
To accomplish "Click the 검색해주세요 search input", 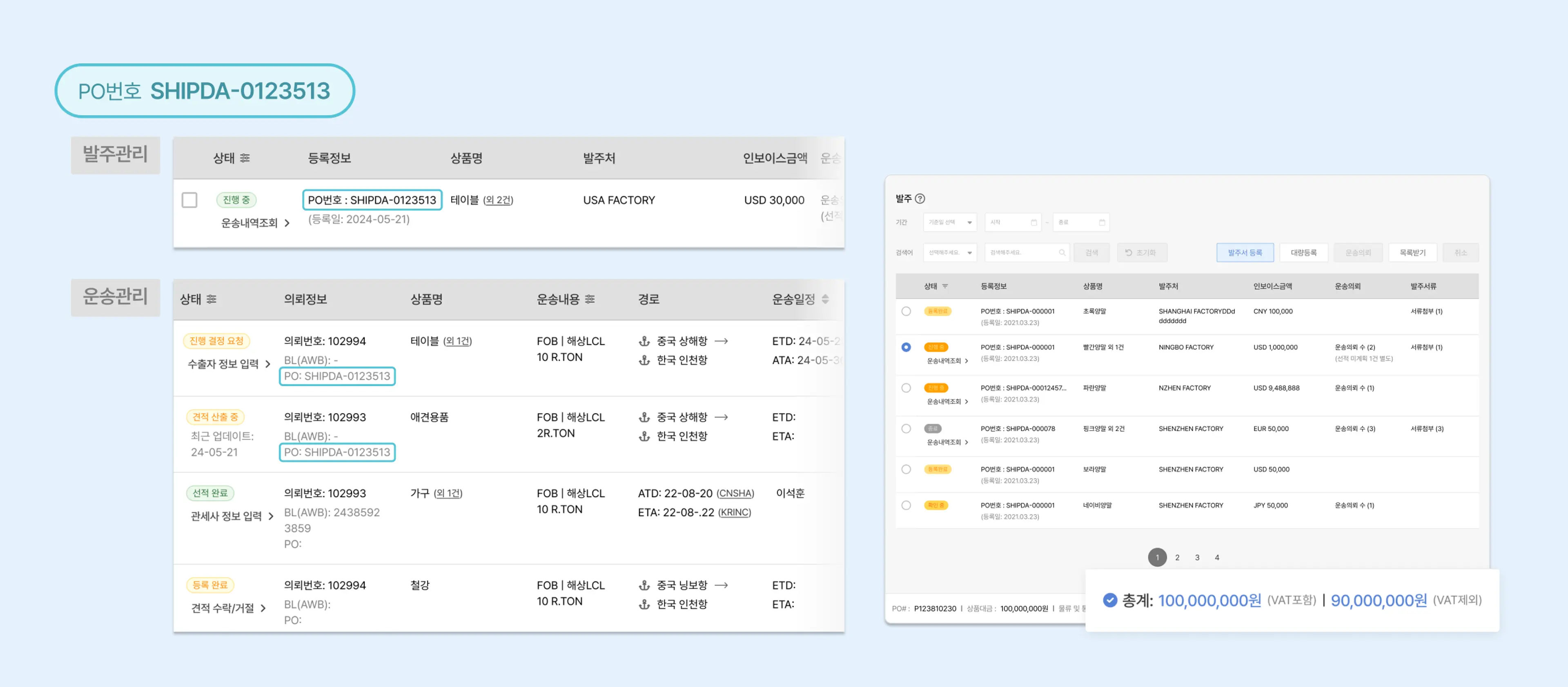I will point(1027,253).
